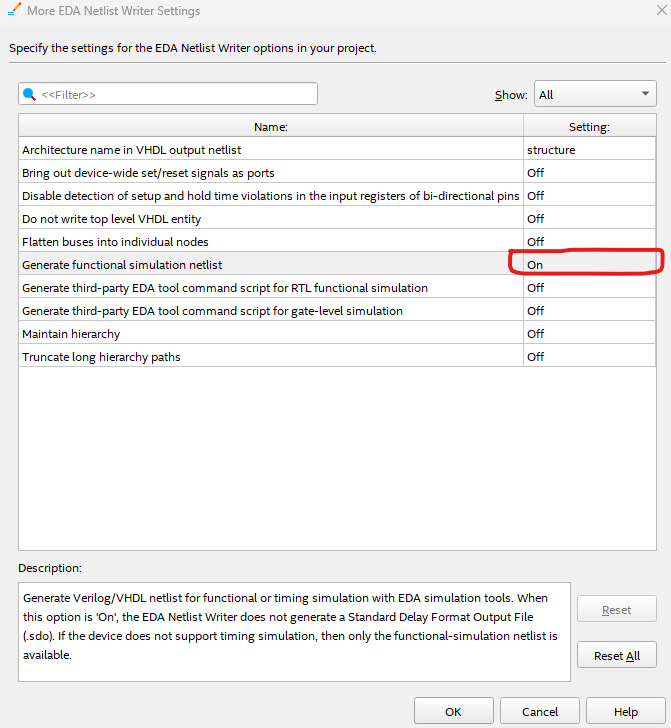Type in the Filter search field
The image size is (671, 728).
pyautogui.click(x=175, y=94)
